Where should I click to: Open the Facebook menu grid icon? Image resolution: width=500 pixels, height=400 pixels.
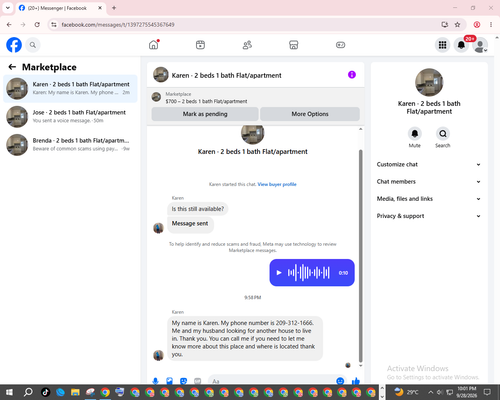[442, 45]
